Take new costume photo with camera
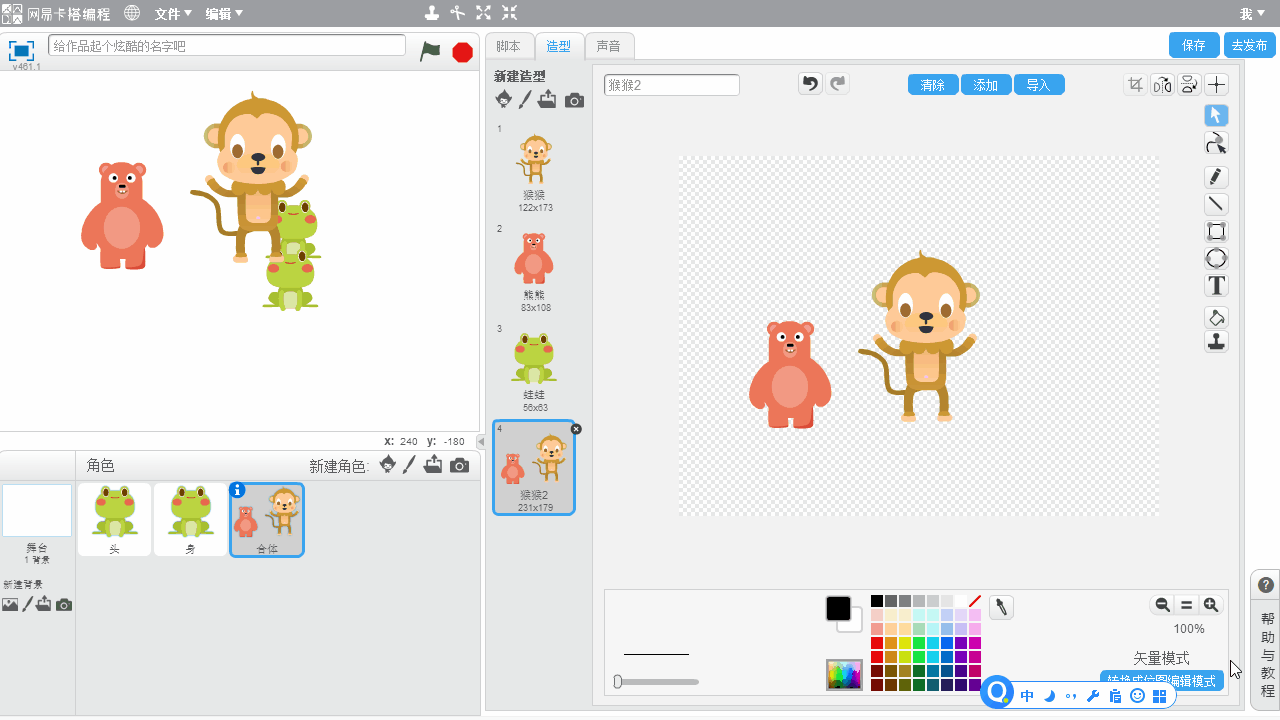Screen dimensions: 1280x720 (574, 100)
